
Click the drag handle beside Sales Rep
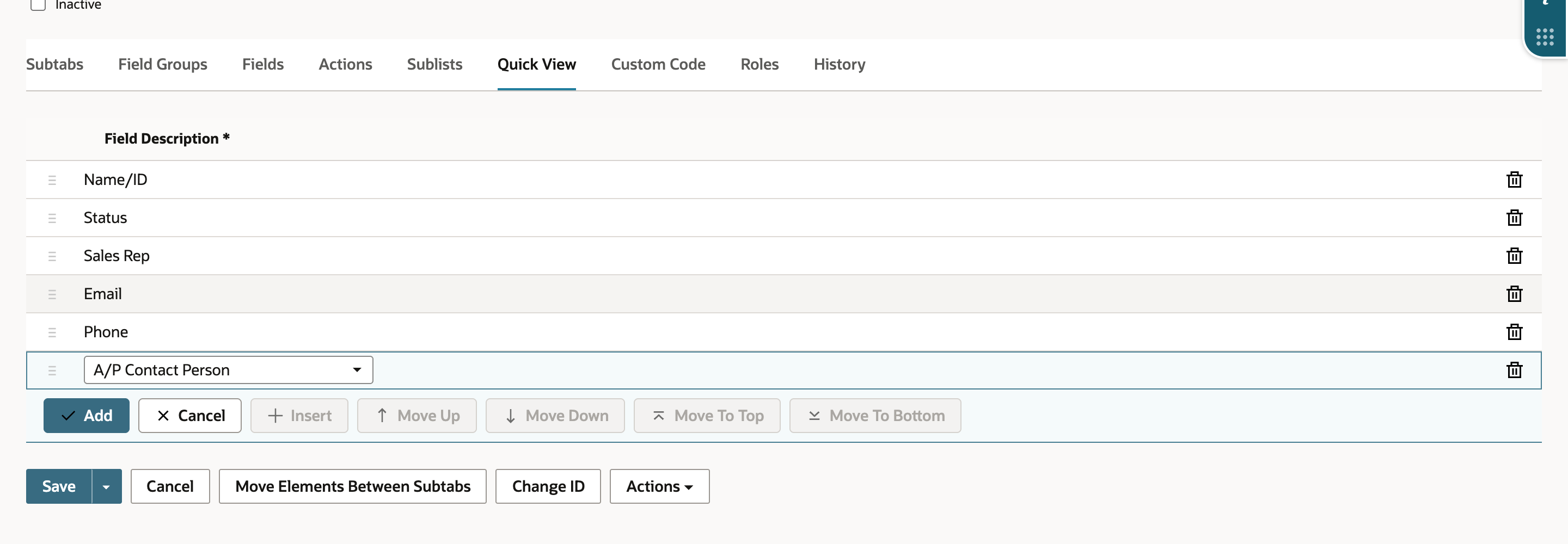[x=52, y=256]
